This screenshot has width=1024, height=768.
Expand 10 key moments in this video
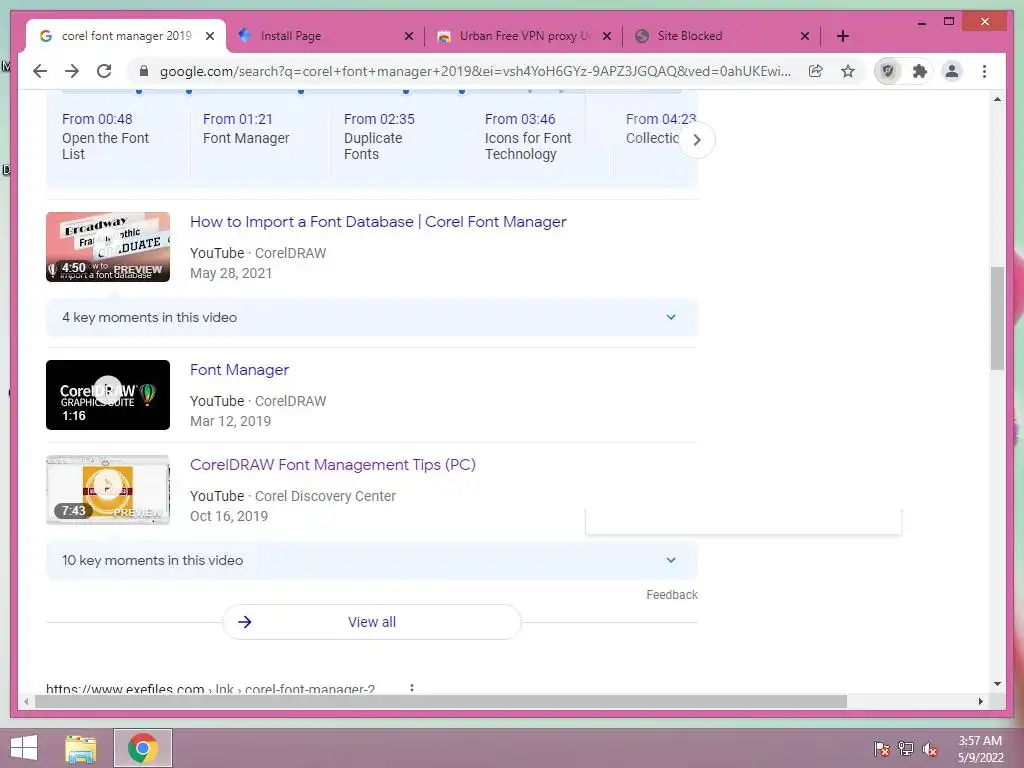tap(372, 560)
